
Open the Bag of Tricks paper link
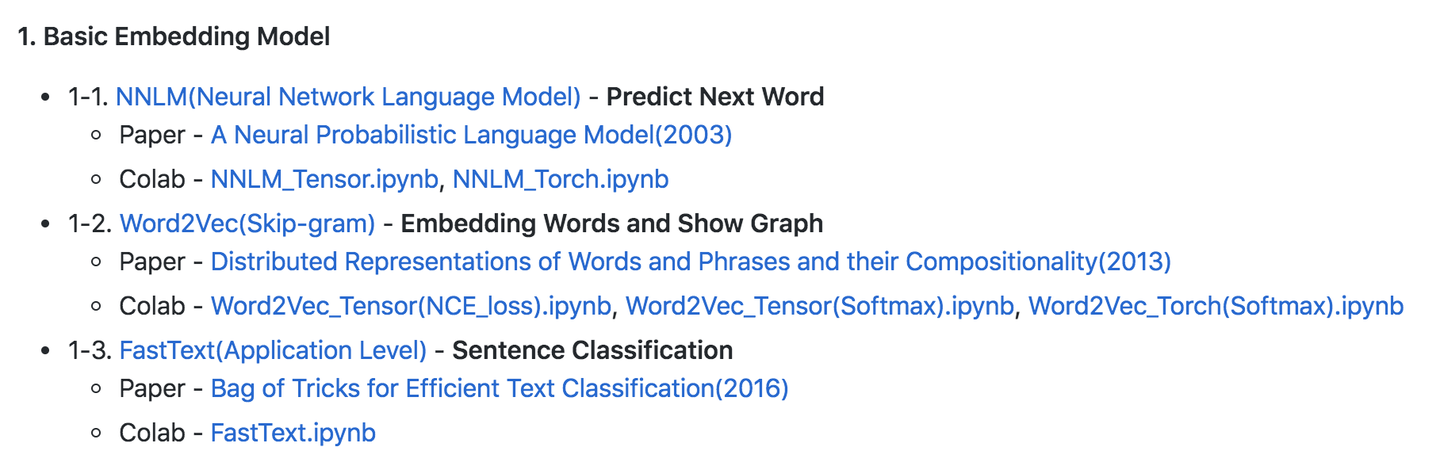[x=499, y=389]
